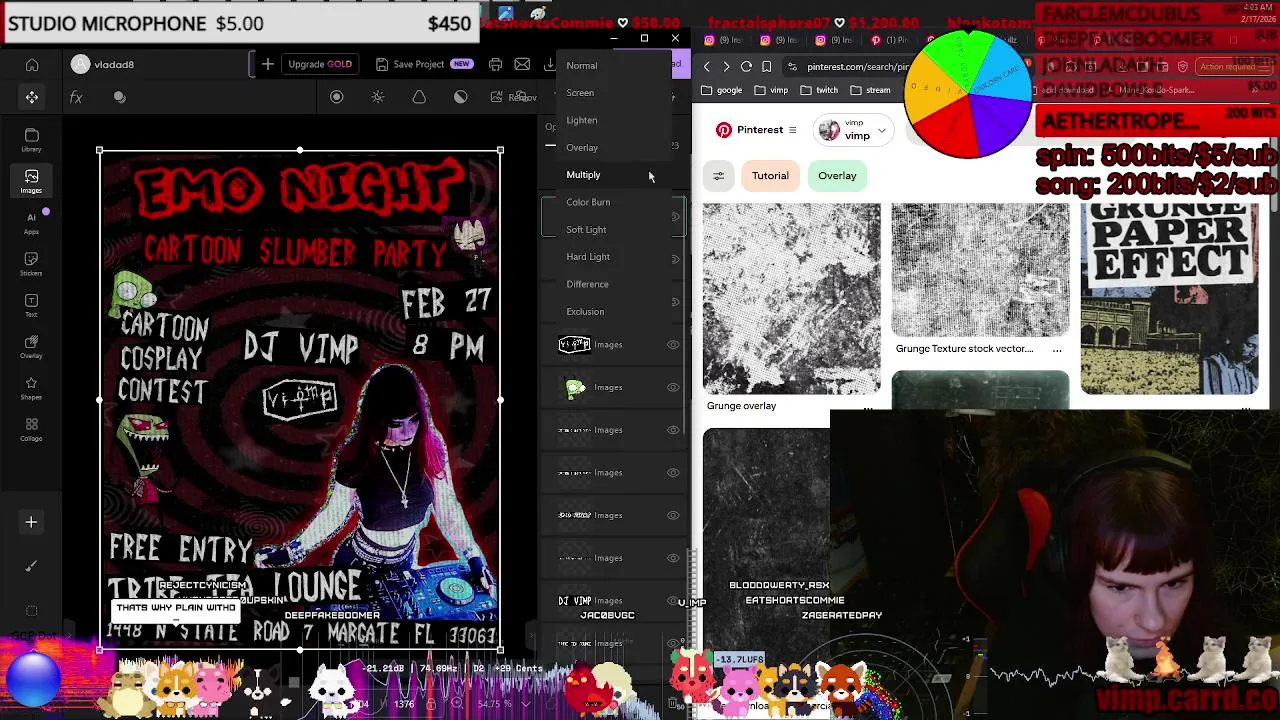The height and width of the screenshot is (720, 1280).
Task: Open the Grunge Texture stock vector pin
Action: pyautogui.click(x=980, y=270)
